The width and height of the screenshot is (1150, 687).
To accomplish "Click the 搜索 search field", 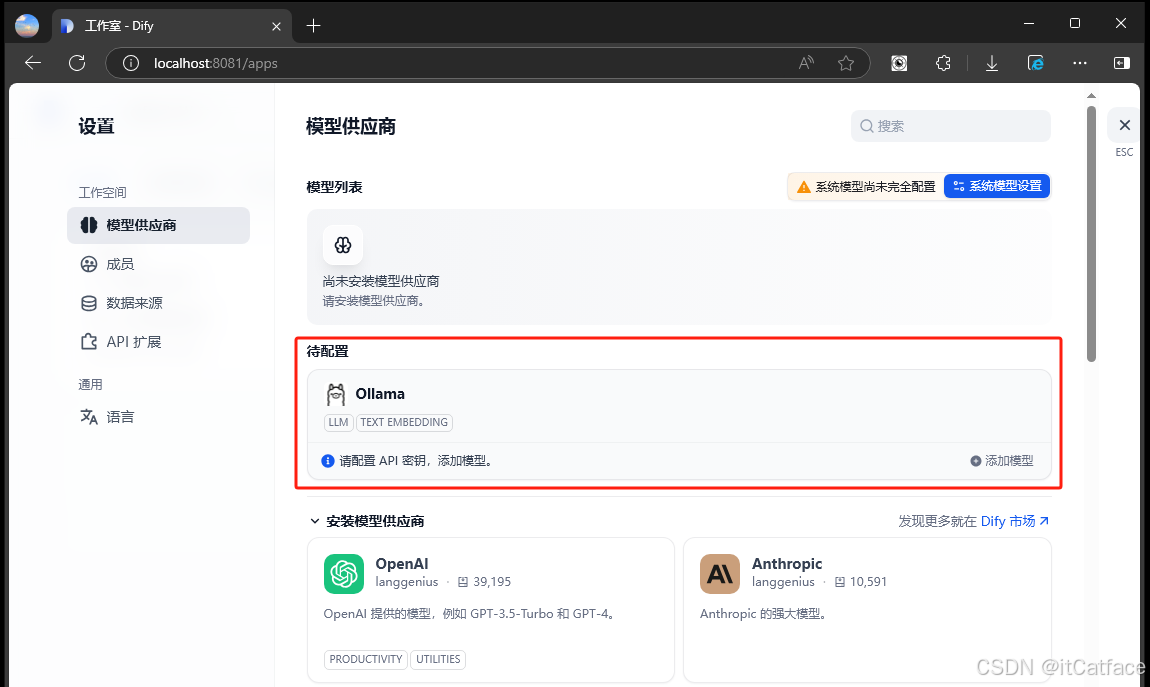I will tap(951, 126).
